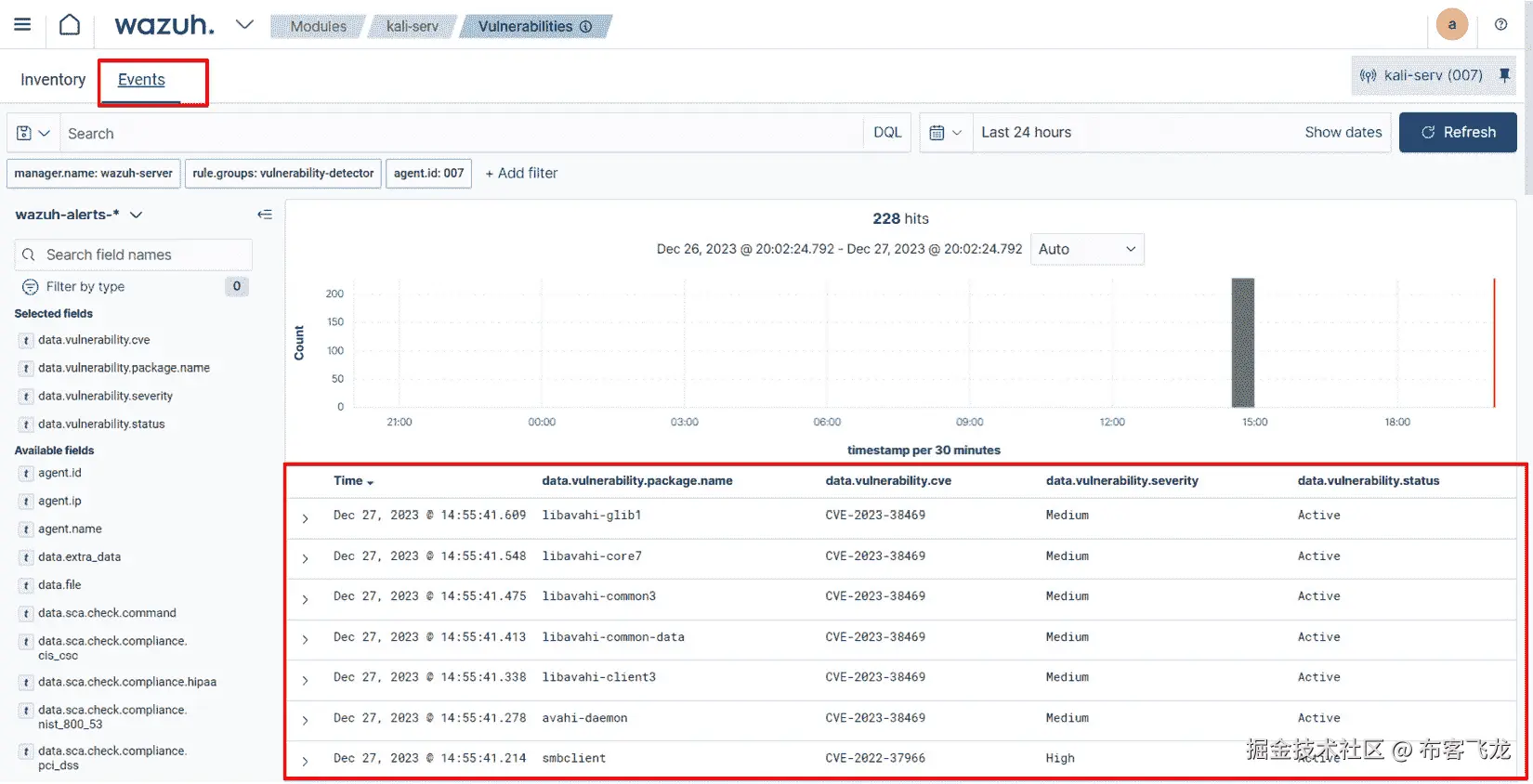Go to the home icon
This screenshot has width=1533, height=784.
(x=70, y=25)
